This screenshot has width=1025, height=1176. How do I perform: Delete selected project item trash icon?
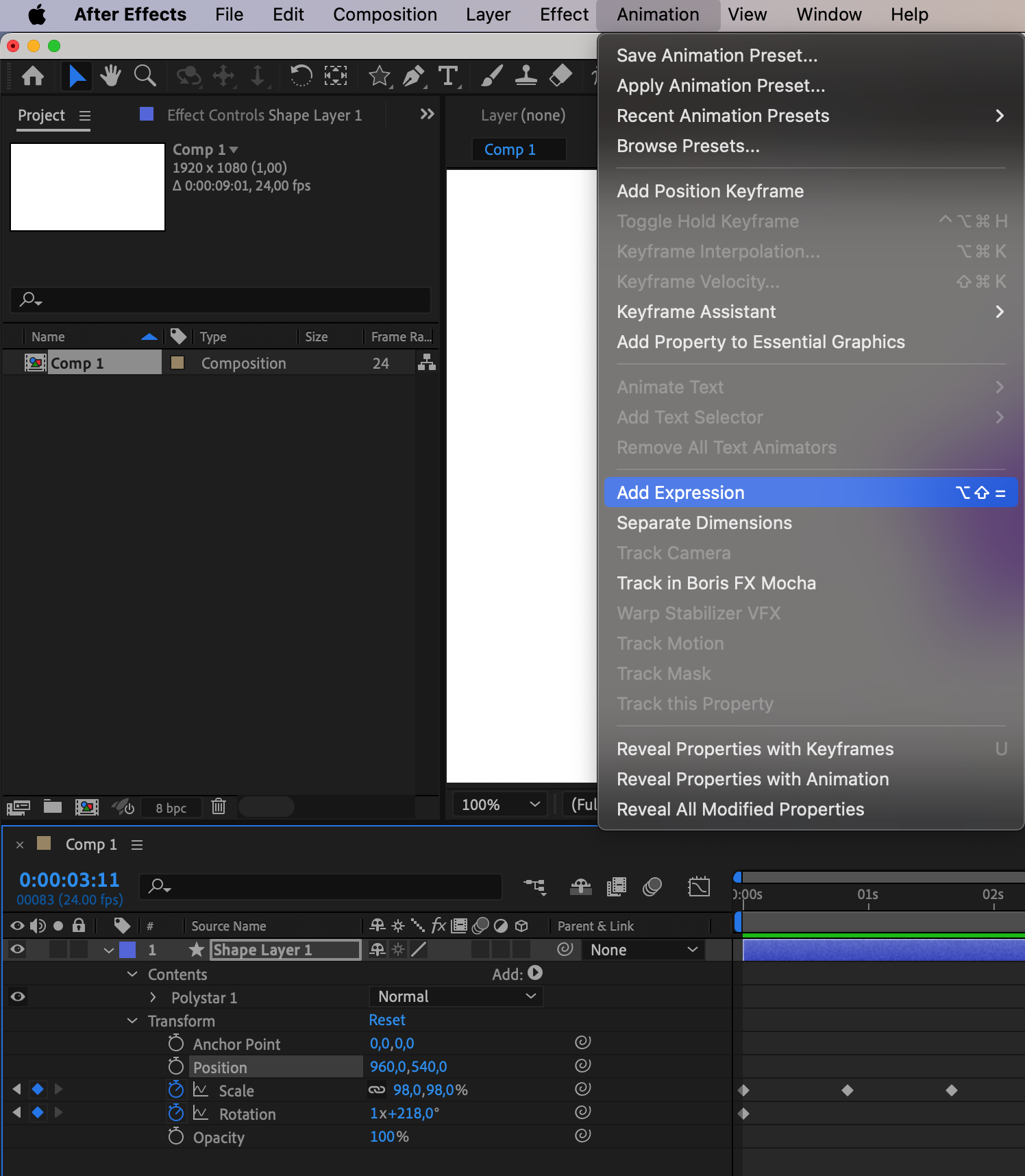tap(219, 807)
